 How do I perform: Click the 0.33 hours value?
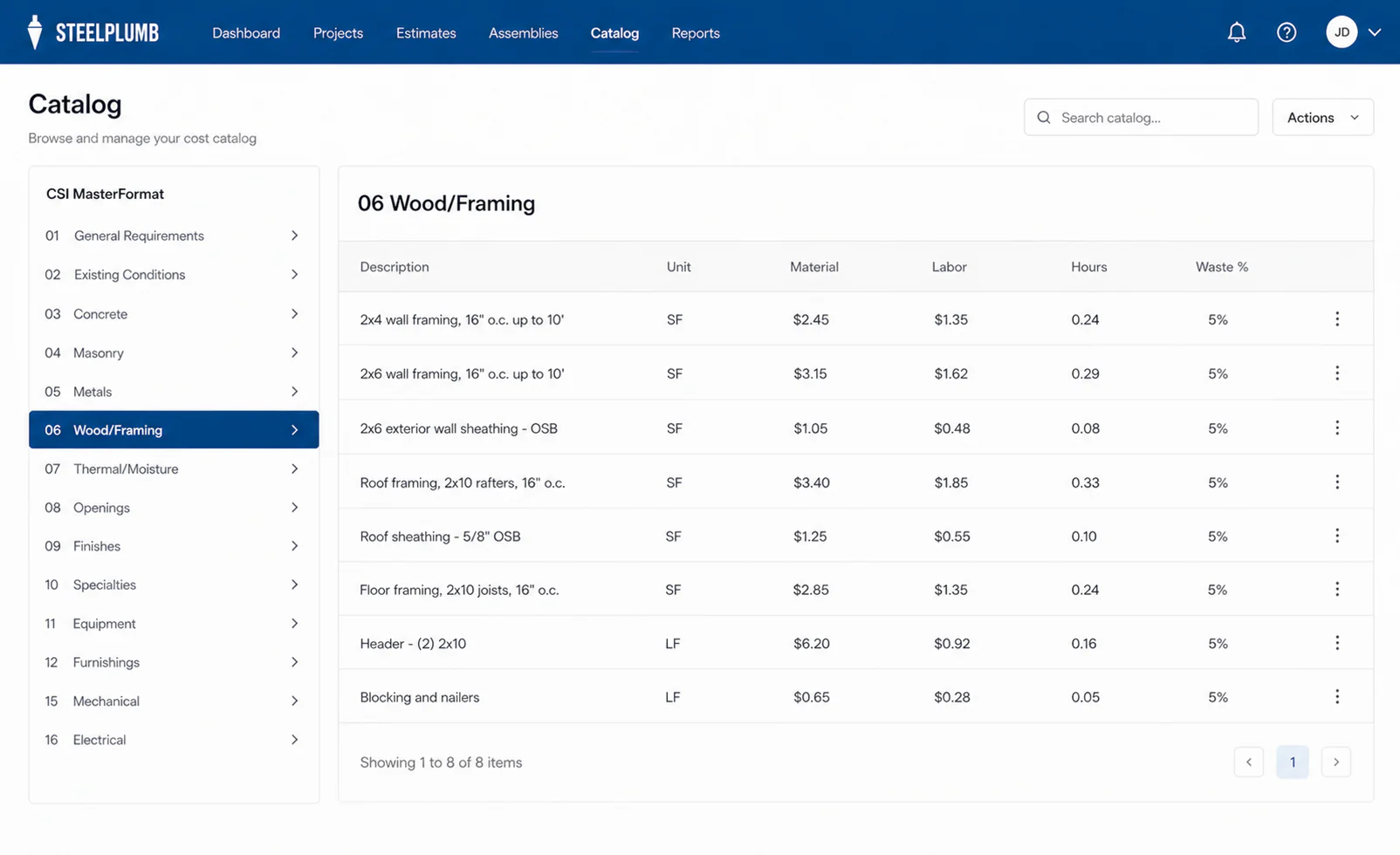pos(1085,482)
